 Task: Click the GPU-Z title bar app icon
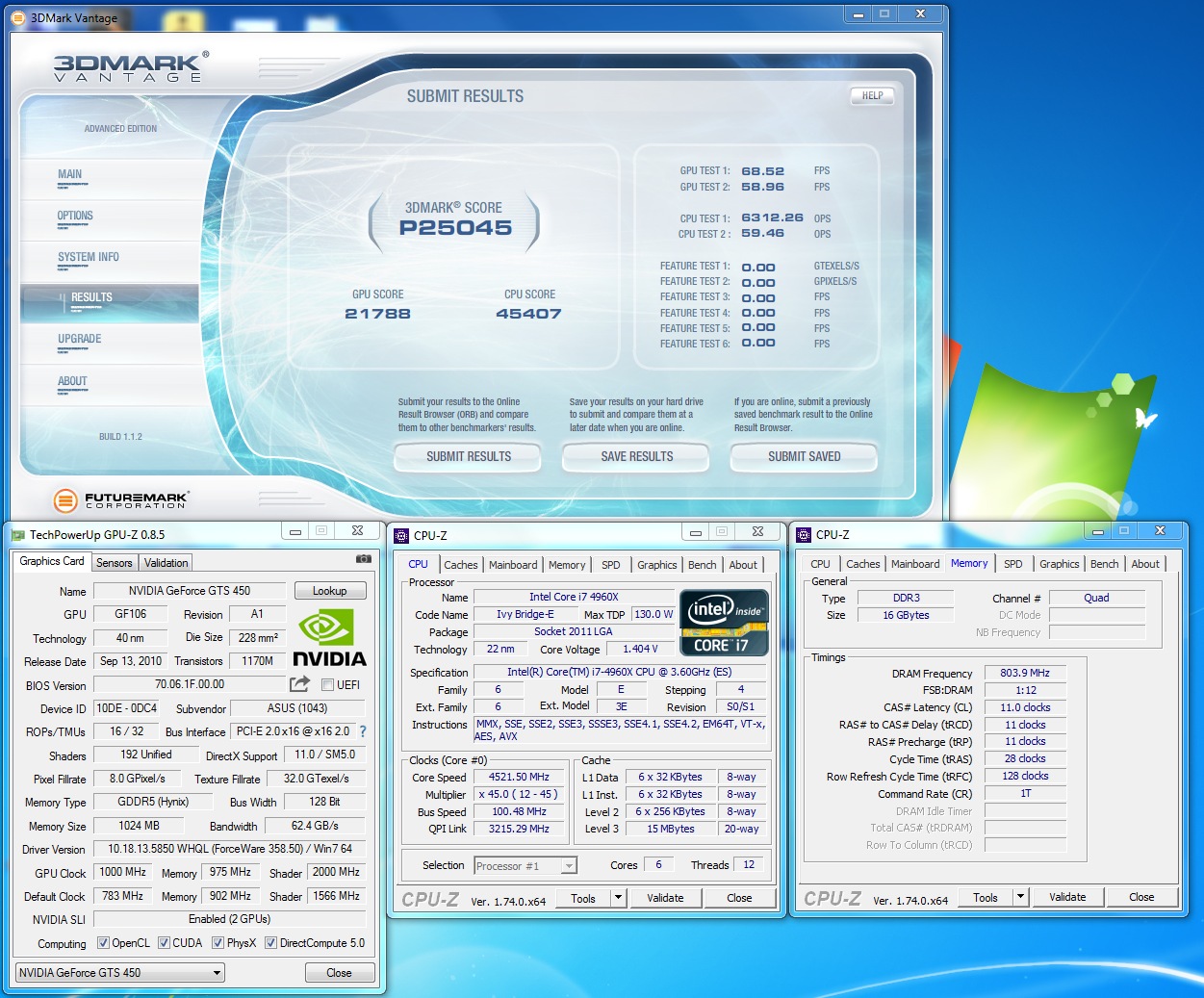pyautogui.click(x=18, y=535)
